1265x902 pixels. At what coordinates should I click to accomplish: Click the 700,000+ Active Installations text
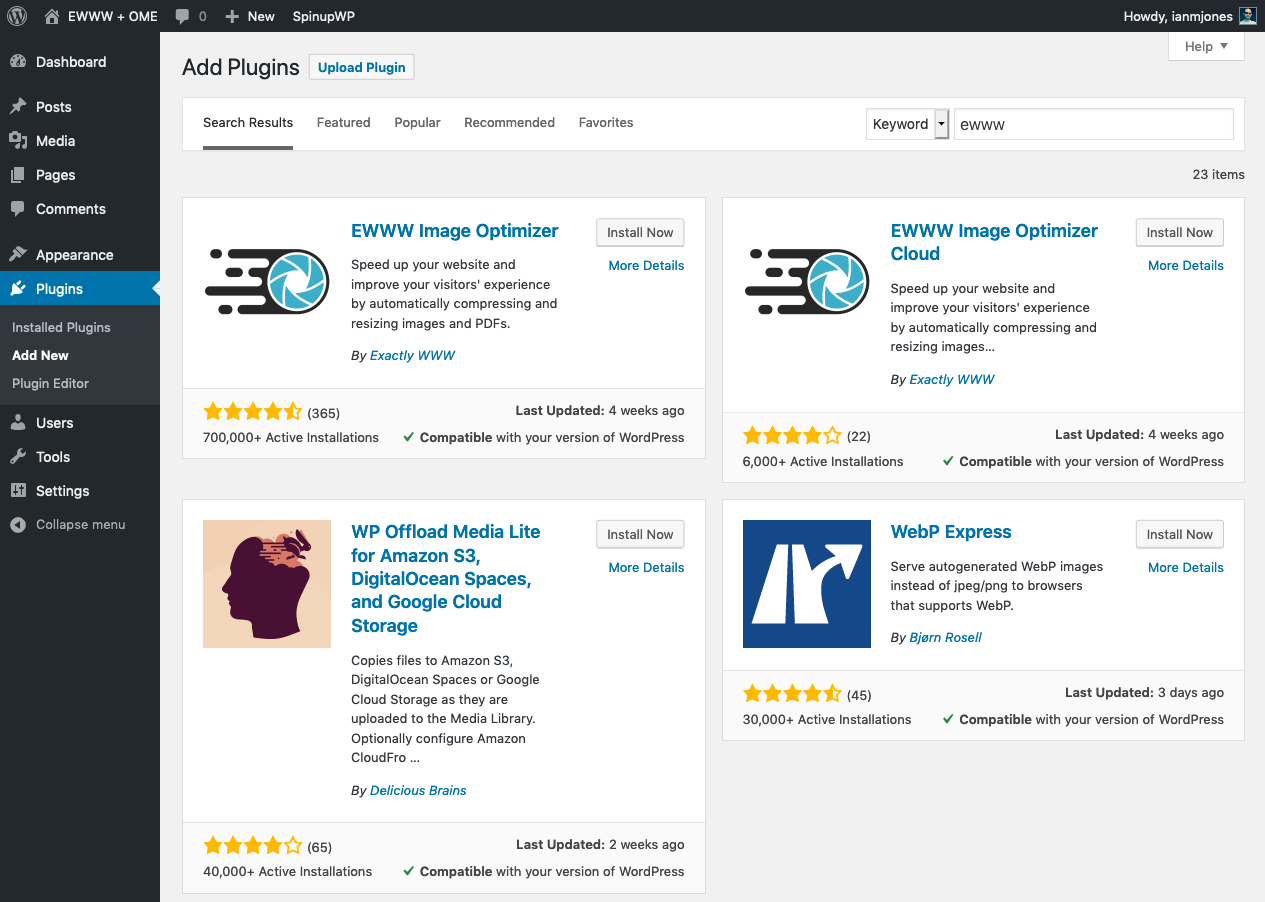pos(291,437)
